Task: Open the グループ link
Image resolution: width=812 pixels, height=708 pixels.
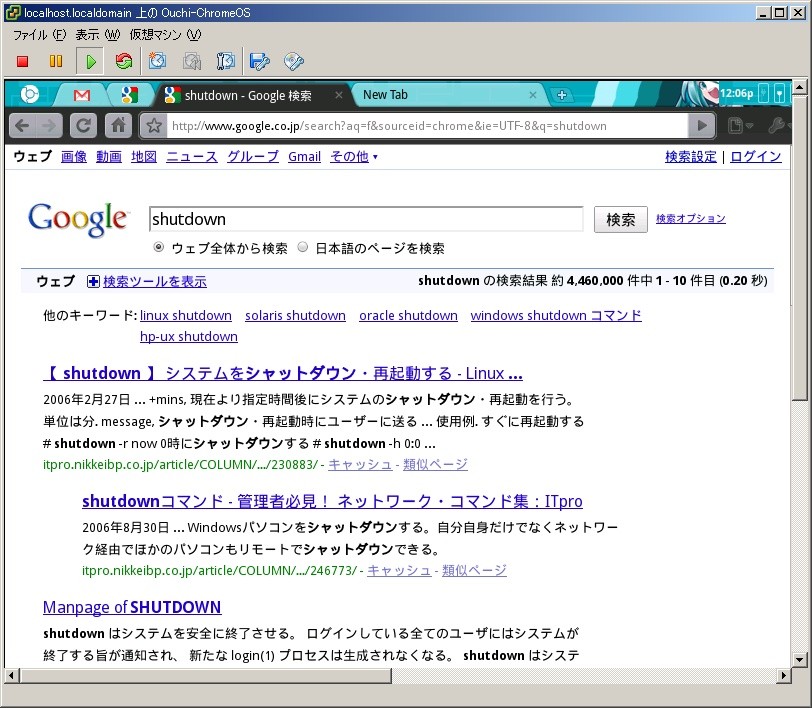Action: [253, 156]
